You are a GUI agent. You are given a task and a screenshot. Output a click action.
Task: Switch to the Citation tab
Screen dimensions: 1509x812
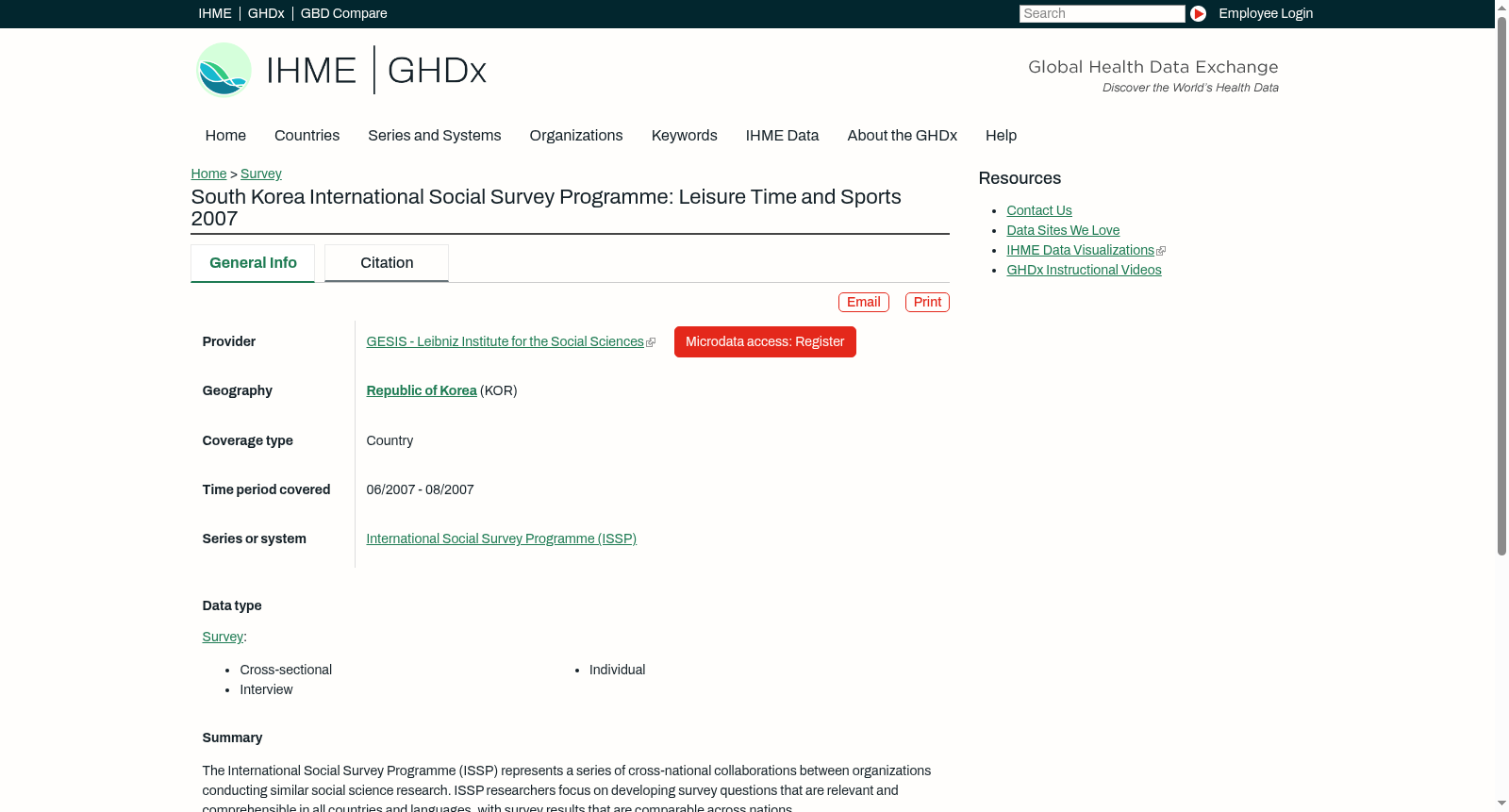click(387, 263)
